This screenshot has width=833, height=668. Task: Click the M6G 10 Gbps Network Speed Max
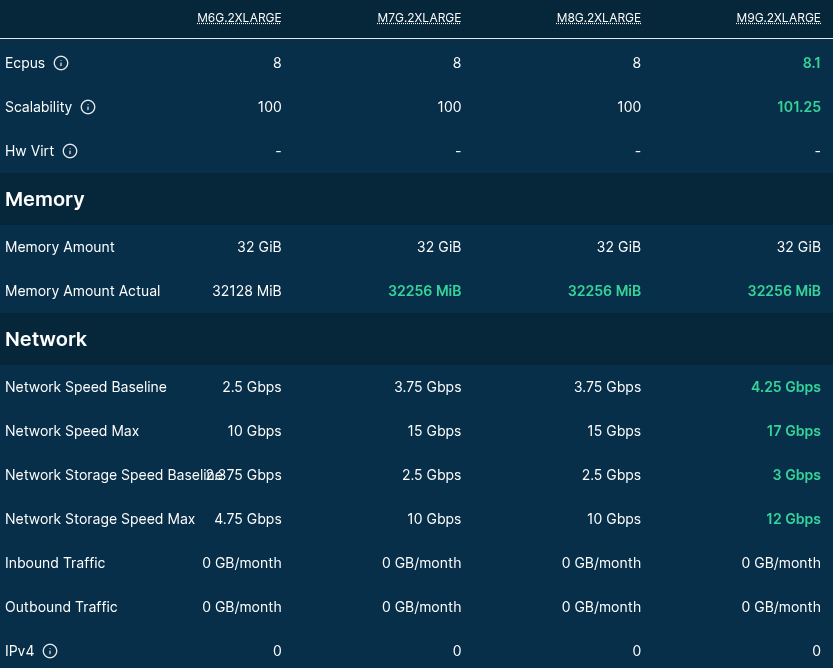pos(254,431)
